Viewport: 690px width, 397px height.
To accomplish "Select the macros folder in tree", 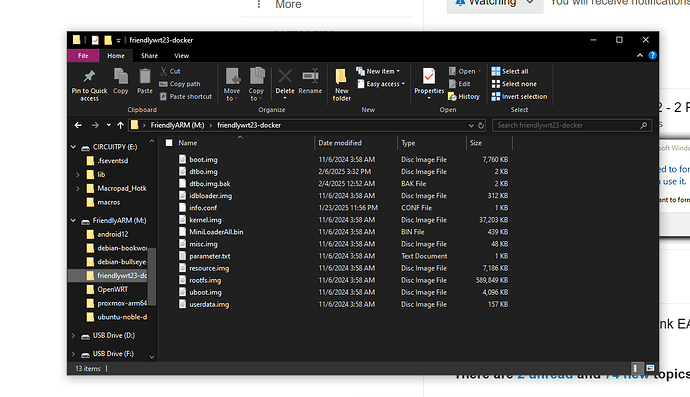I will coord(103,202).
